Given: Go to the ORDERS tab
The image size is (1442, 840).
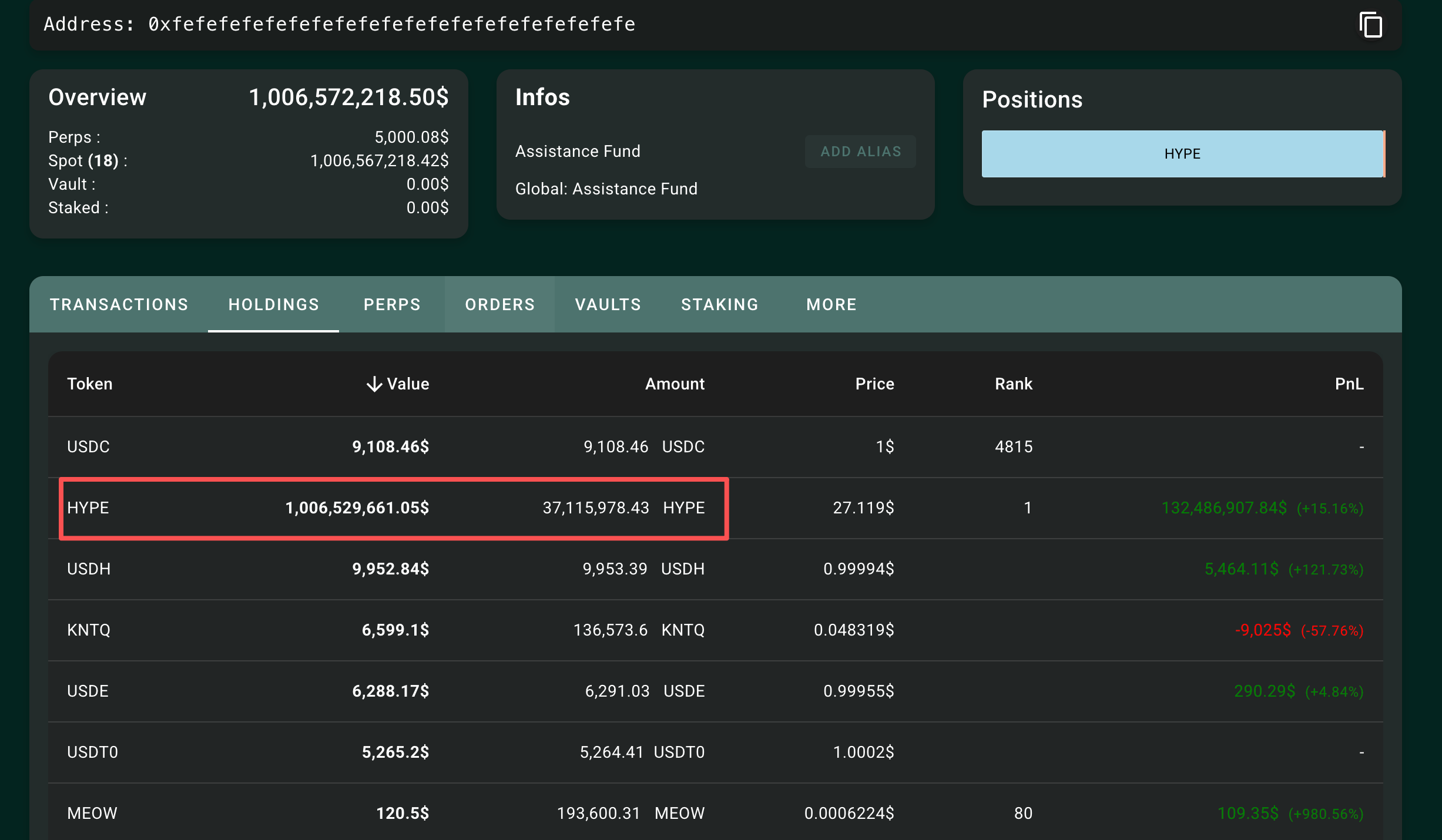Looking at the screenshot, I should (x=500, y=304).
